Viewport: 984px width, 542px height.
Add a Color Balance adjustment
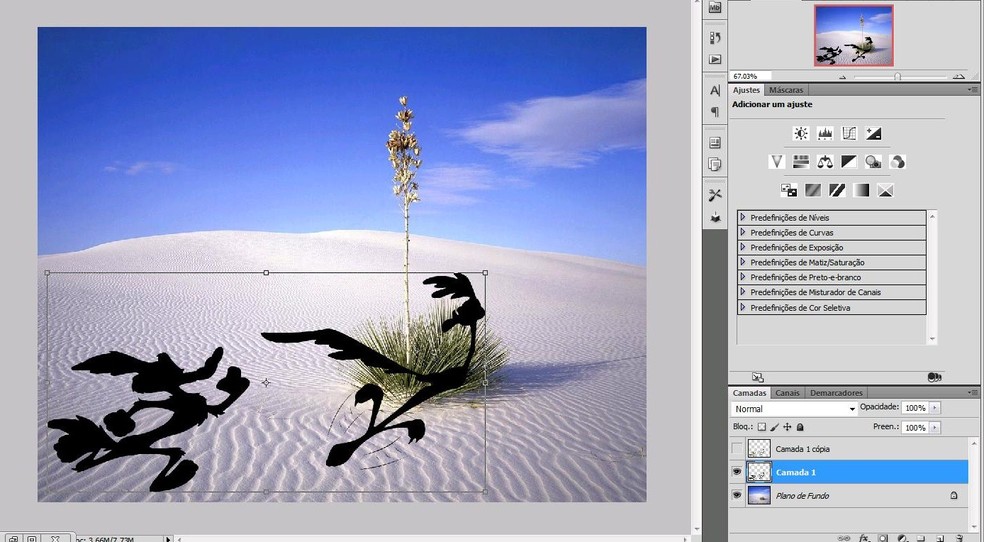pos(825,162)
